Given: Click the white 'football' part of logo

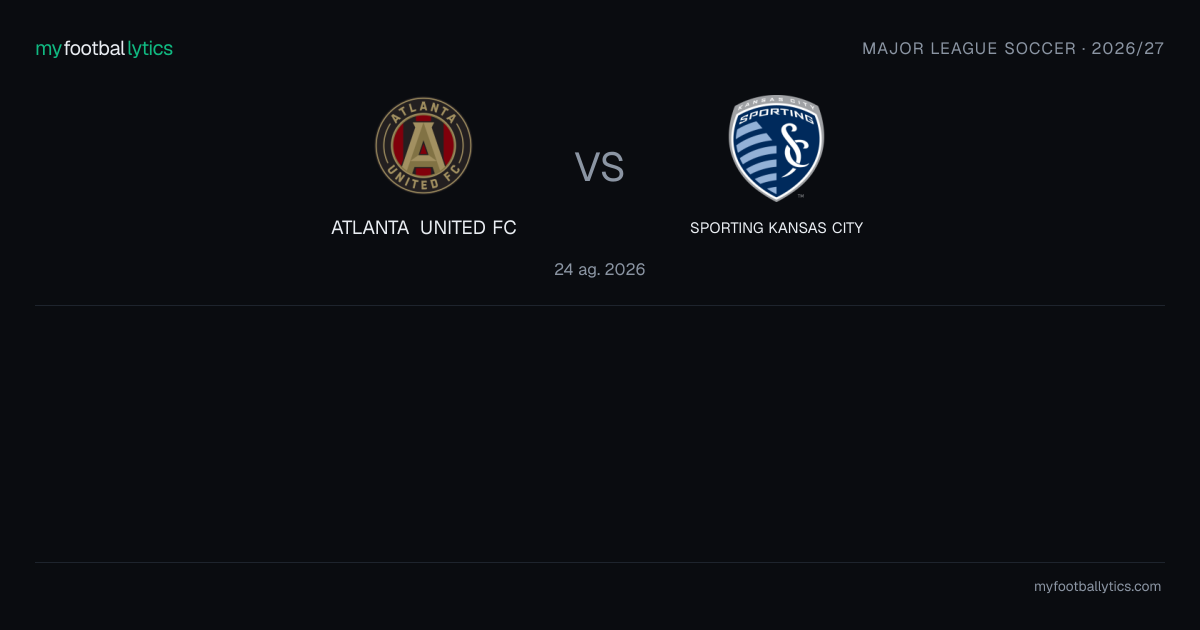Looking at the screenshot, I should pyautogui.click(x=95, y=48).
